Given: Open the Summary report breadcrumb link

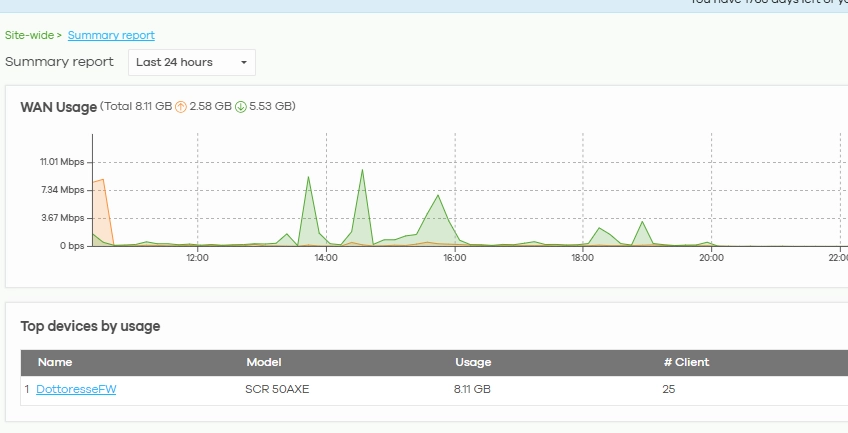Looking at the screenshot, I should click(111, 35).
